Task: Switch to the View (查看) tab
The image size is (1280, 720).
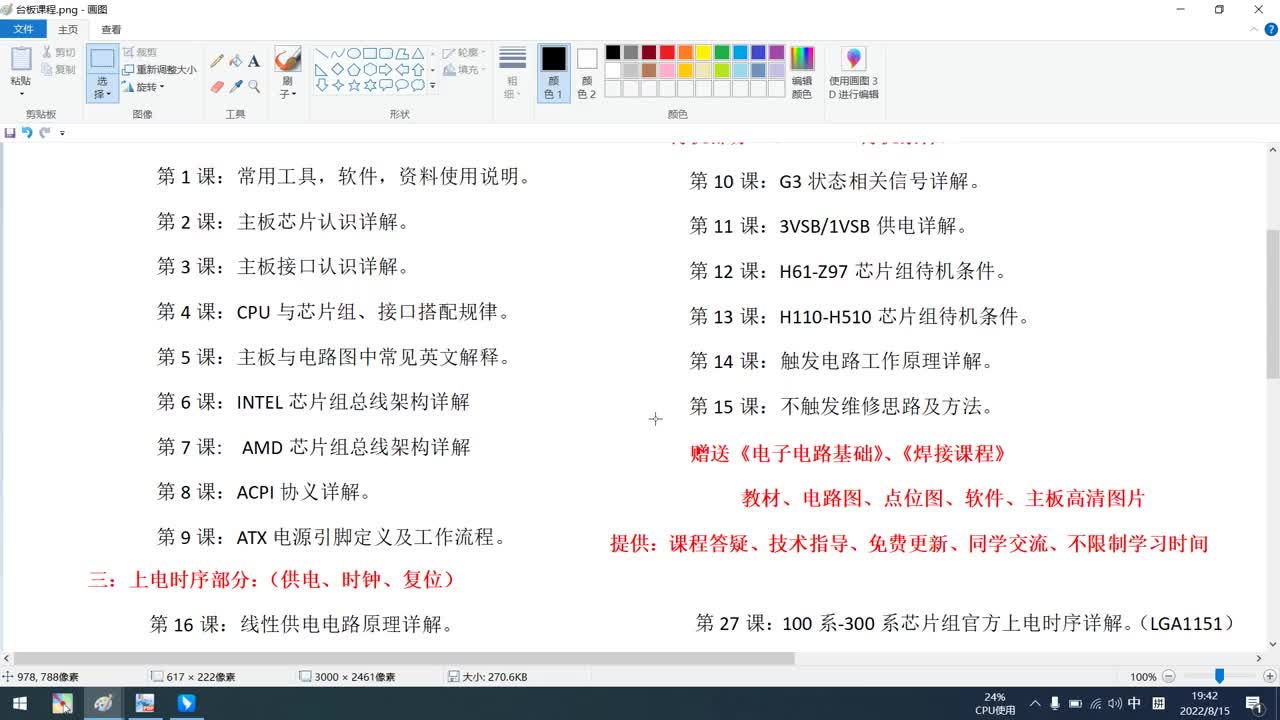Action: (x=111, y=30)
